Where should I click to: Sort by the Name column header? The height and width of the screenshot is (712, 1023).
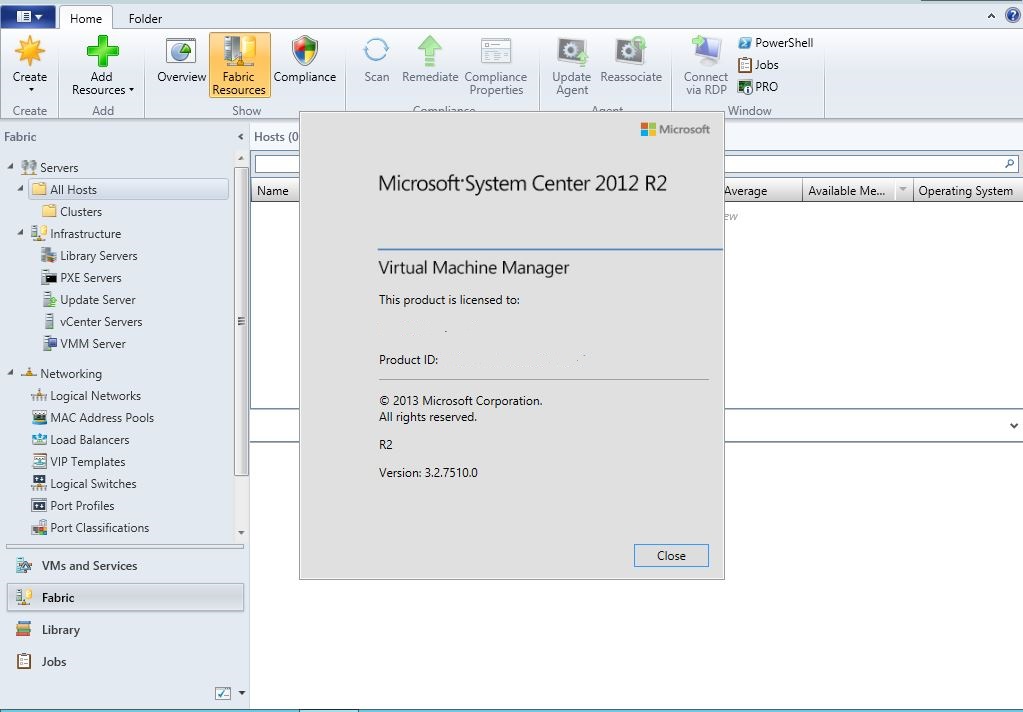click(x=274, y=191)
